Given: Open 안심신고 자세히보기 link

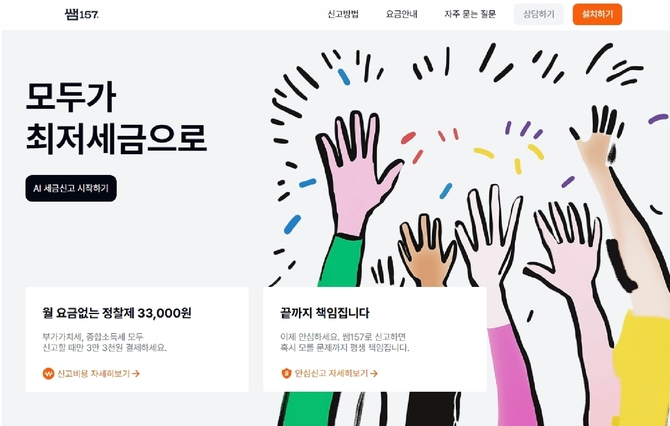Looking at the screenshot, I should coord(329,373).
